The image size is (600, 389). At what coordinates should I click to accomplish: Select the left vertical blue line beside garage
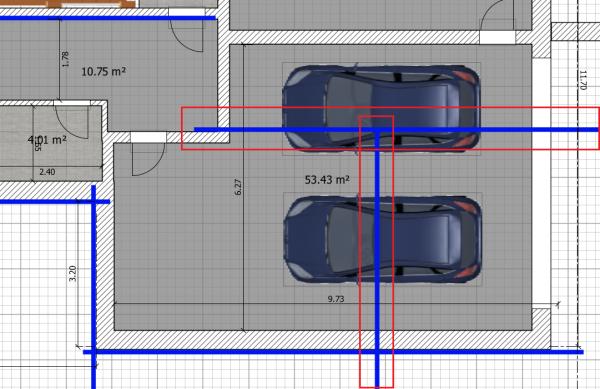(x=94, y=287)
